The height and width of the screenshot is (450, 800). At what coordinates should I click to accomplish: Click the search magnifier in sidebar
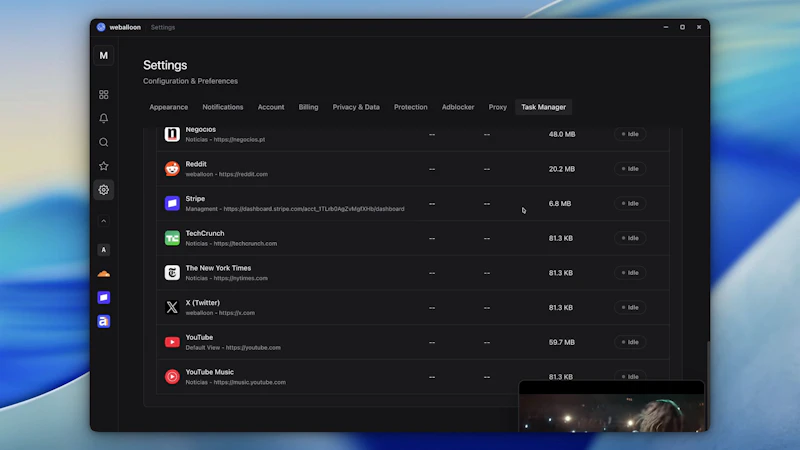pyautogui.click(x=104, y=142)
